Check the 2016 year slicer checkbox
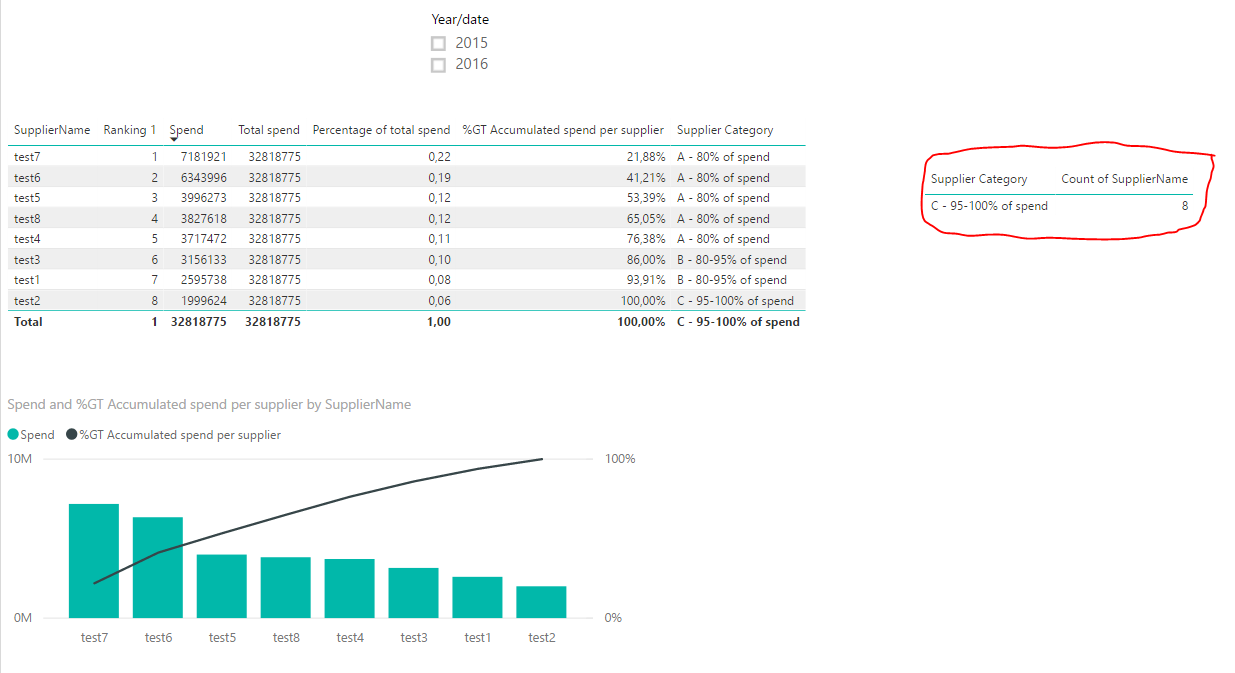This screenshot has width=1235, height=673. (438, 65)
